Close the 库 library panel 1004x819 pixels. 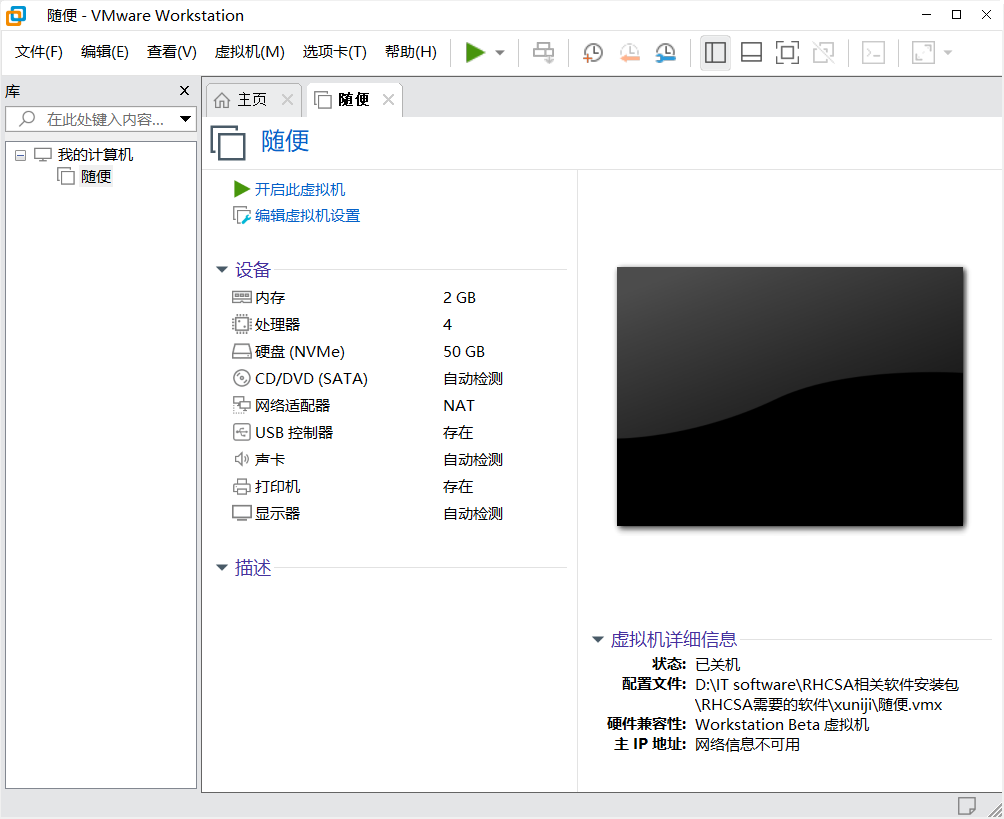184,91
